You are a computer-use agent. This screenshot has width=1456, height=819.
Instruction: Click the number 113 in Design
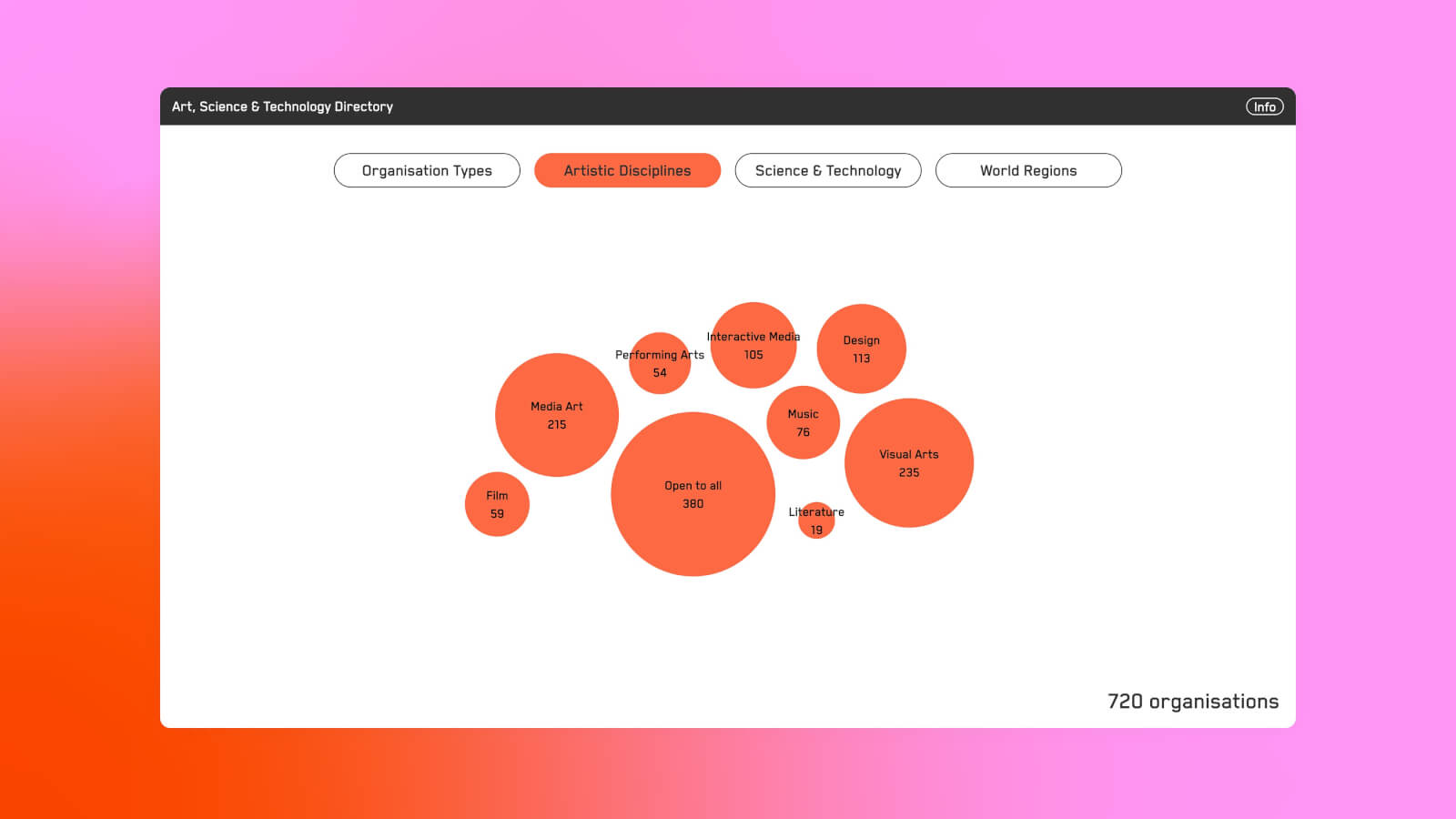click(861, 359)
